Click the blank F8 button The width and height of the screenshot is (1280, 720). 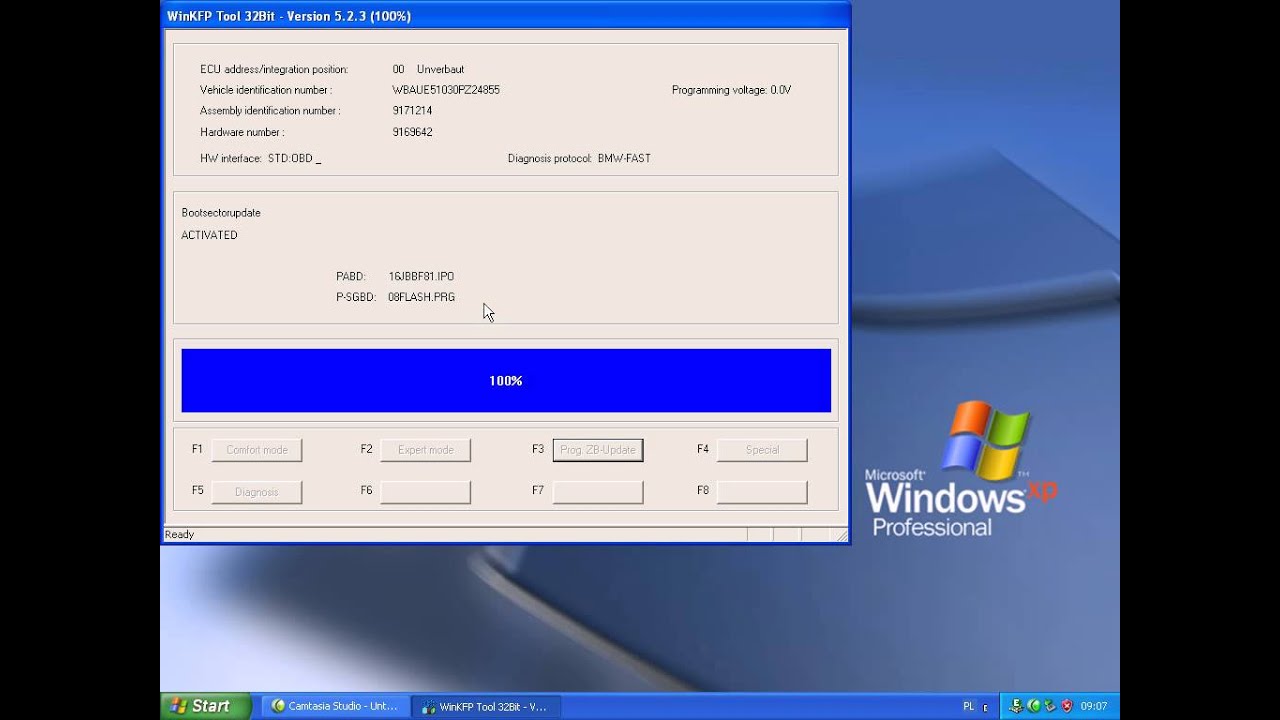762,492
